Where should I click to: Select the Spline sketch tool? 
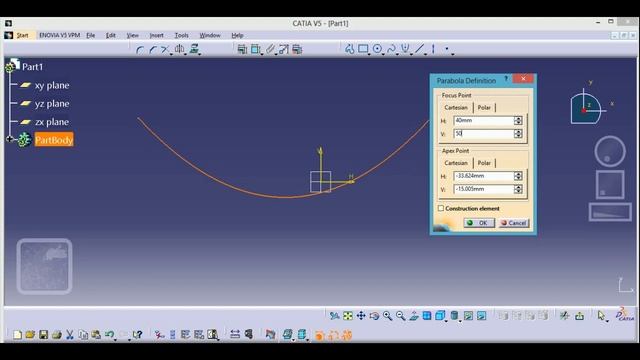click(391, 49)
